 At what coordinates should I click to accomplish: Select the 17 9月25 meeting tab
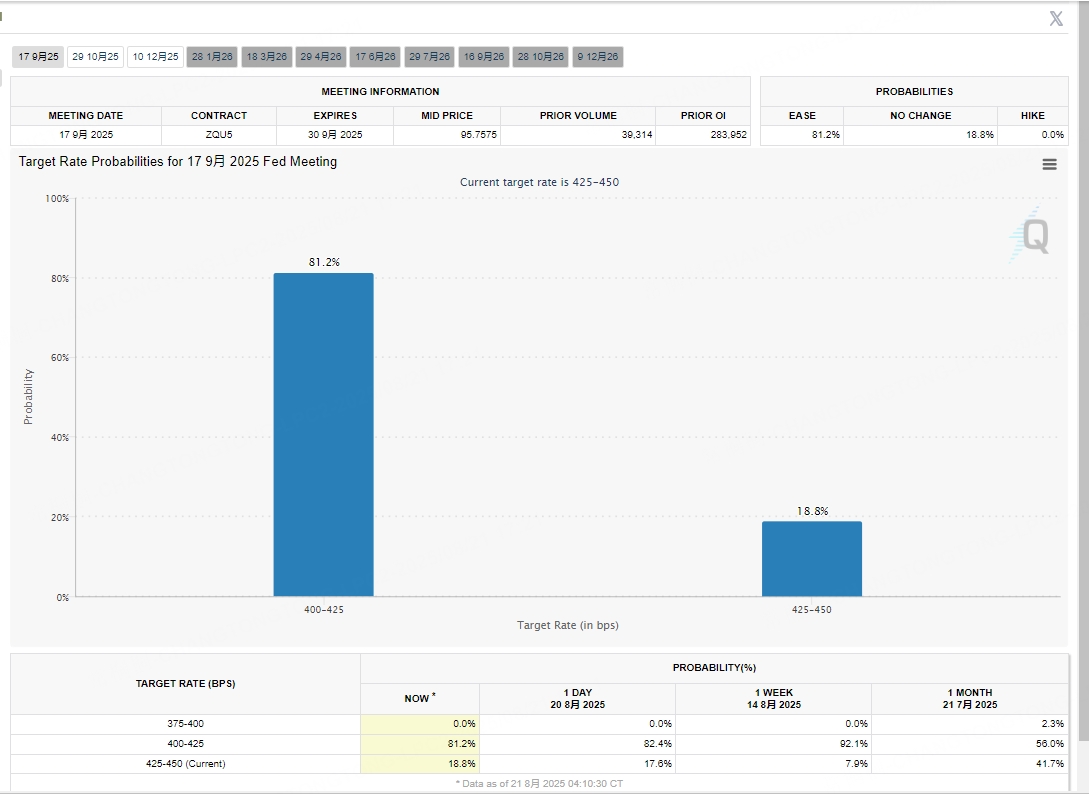(x=38, y=57)
